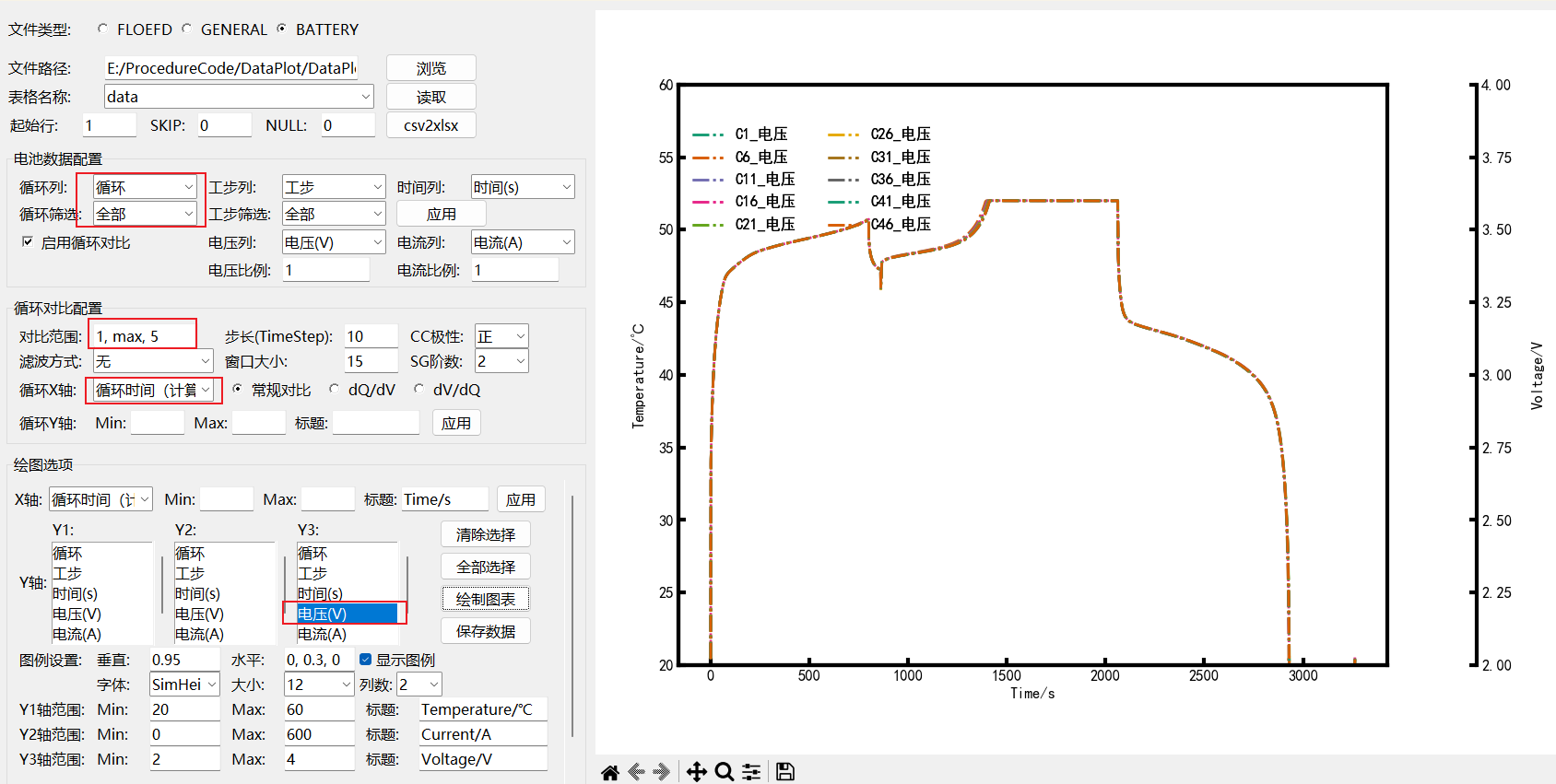Activate the Pan axes tool
The width and height of the screenshot is (1556, 784).
click(697, 772)
